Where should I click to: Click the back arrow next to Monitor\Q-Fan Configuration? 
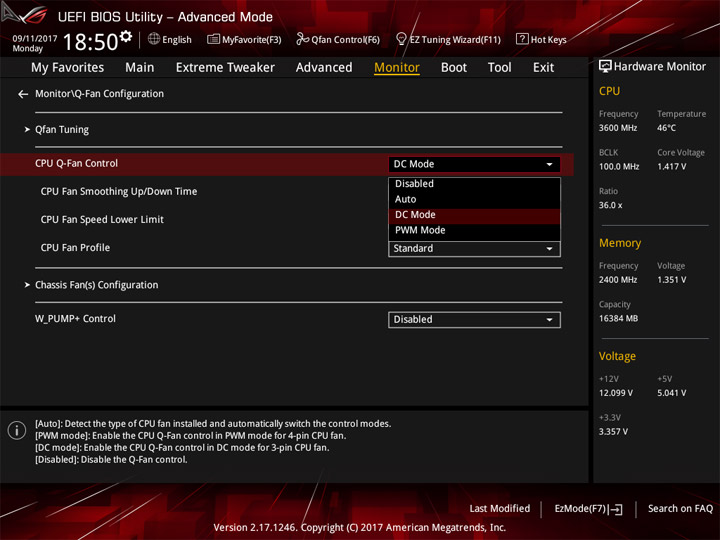23,94
